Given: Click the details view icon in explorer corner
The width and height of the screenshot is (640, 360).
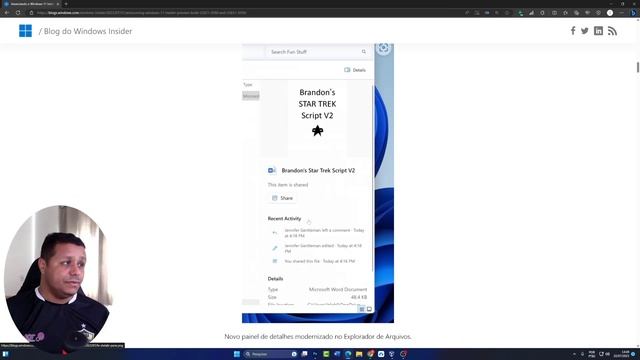Looking at the screenshot, I should pos(362,309).
